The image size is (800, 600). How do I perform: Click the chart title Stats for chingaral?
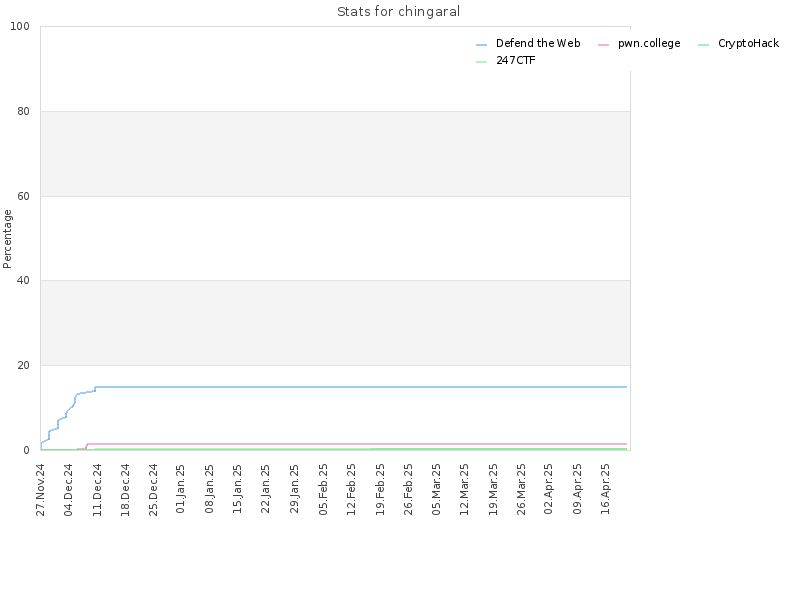tap(398, 11)
